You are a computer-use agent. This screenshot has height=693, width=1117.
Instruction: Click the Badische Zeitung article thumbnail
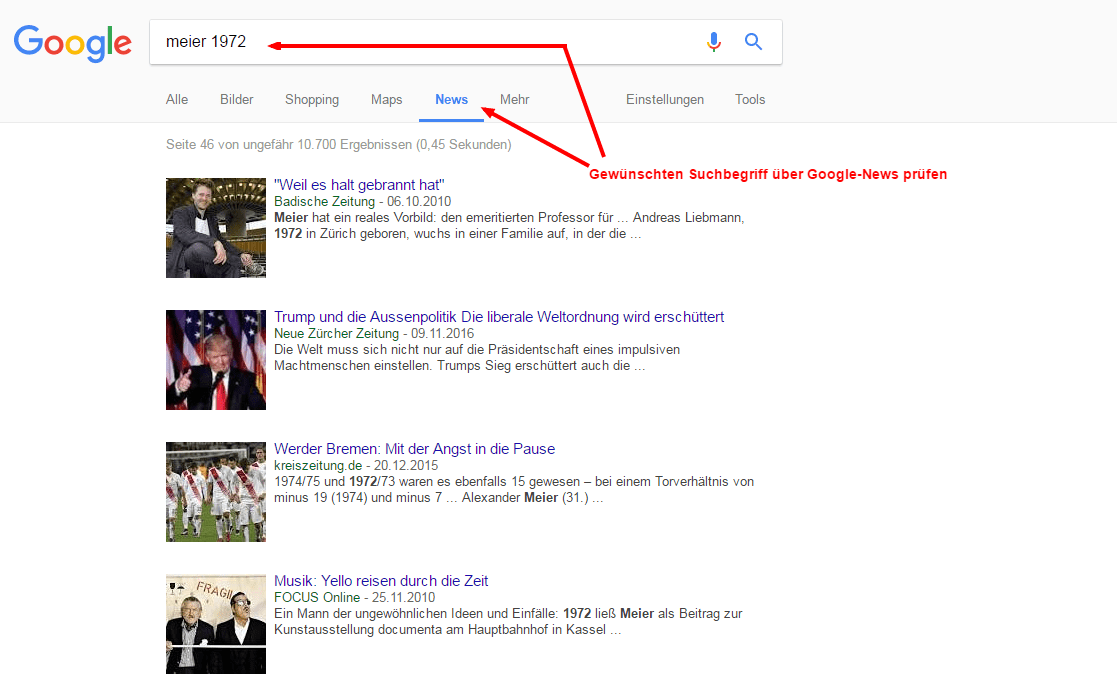[215, 228]
